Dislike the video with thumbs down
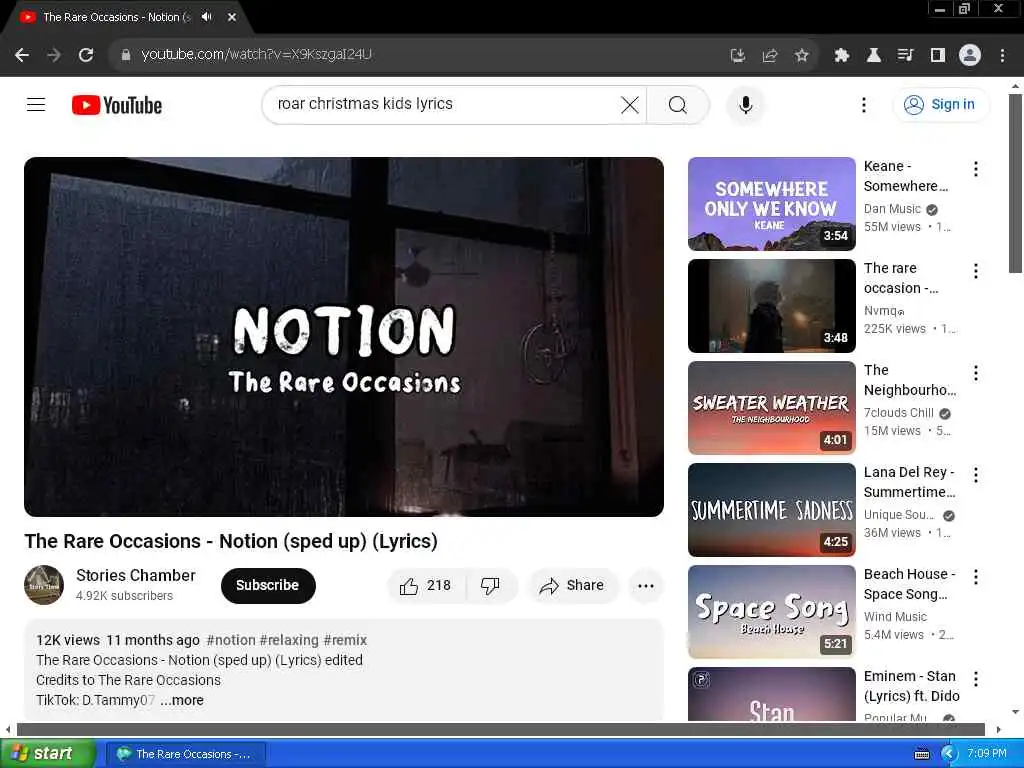 (x=490, y=586)
